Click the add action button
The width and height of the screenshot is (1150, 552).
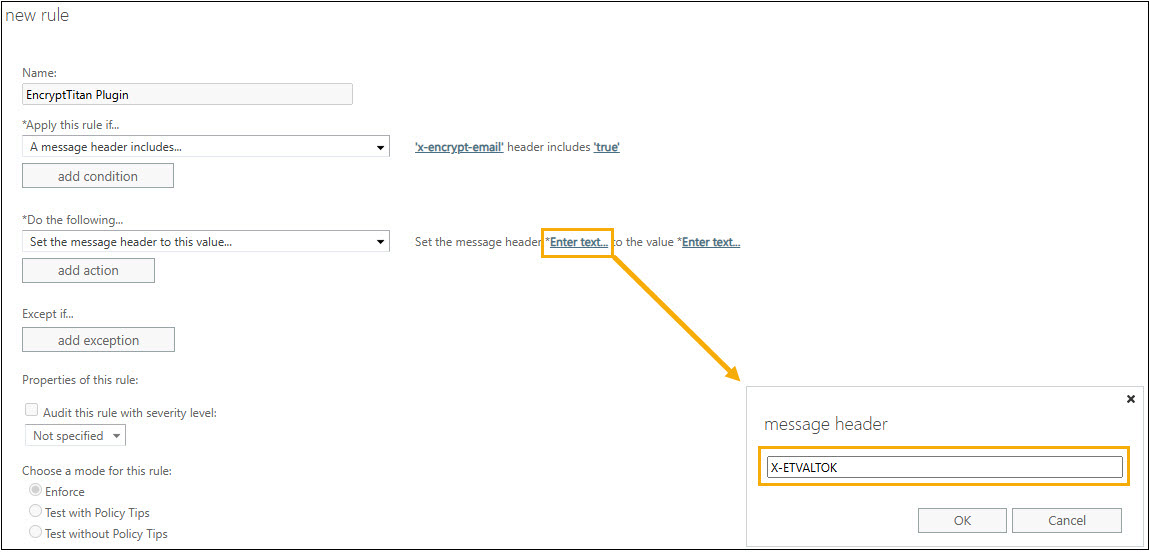tap(89, 271)
